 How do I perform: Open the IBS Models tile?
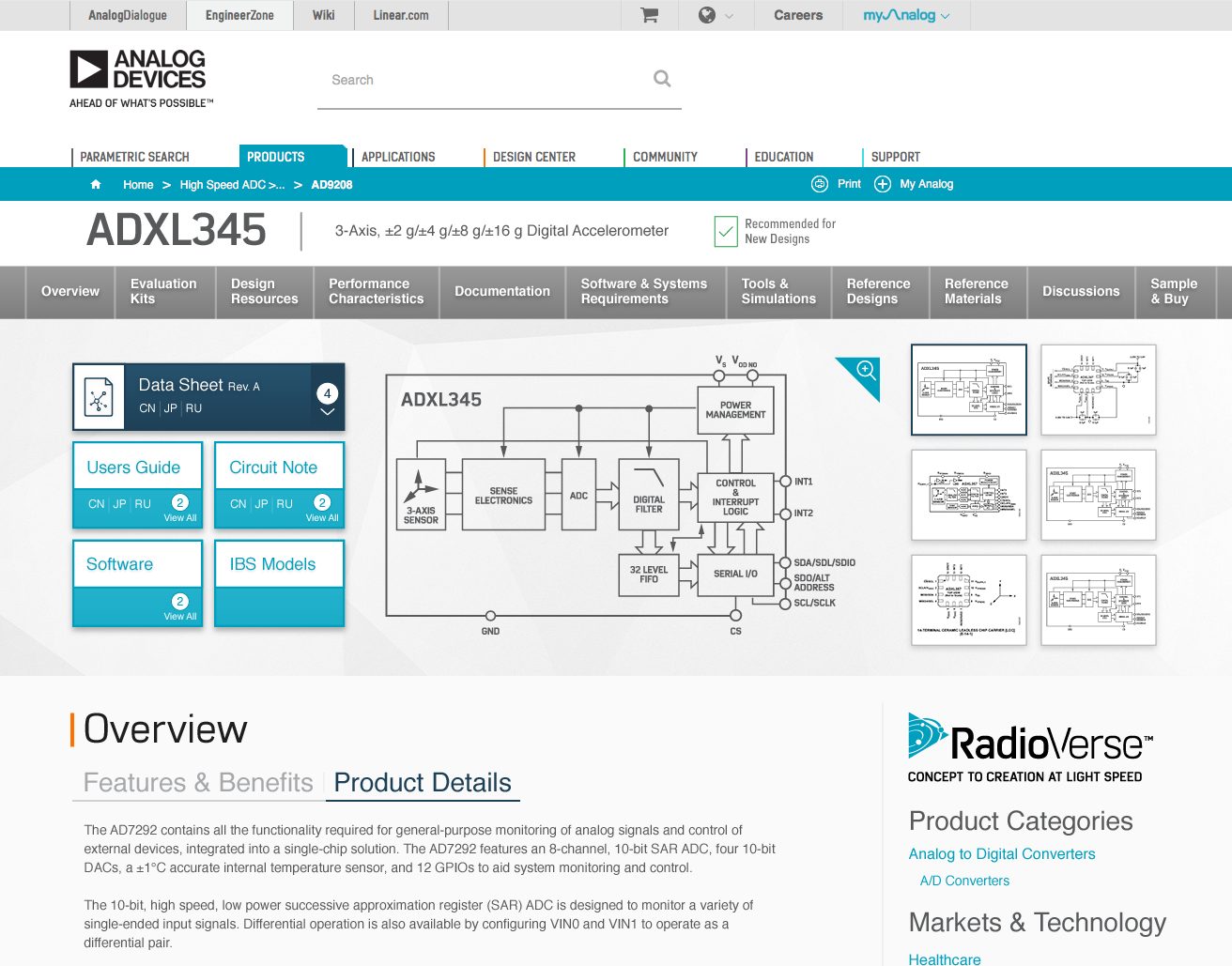[280, 583]
